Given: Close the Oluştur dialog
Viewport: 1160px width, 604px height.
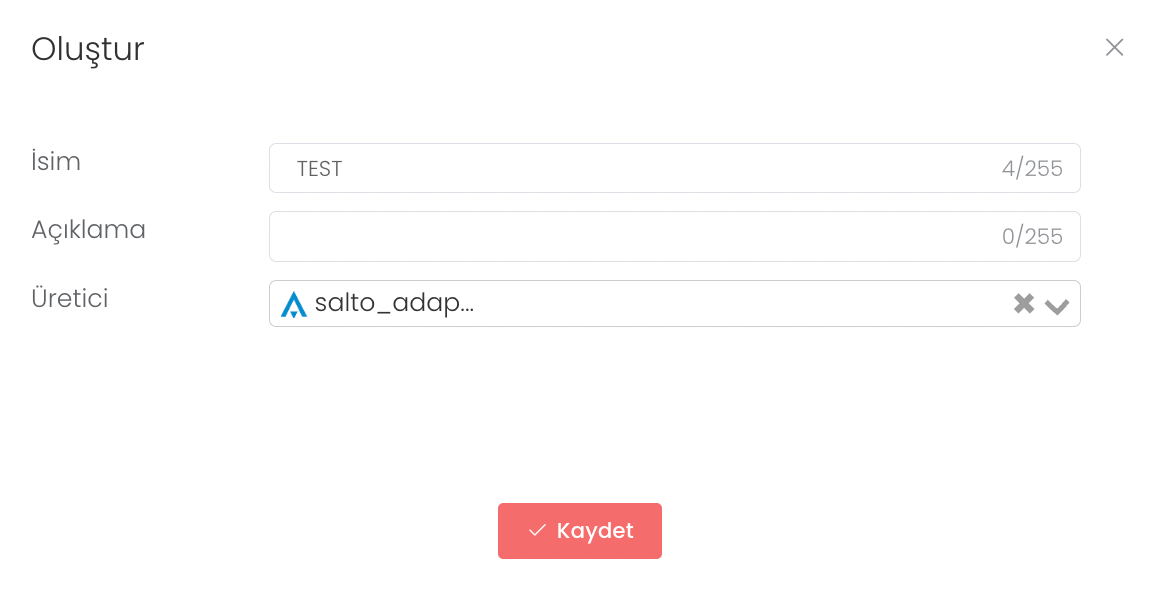Looking at the screenshot, I should [x=1114, y=47].
